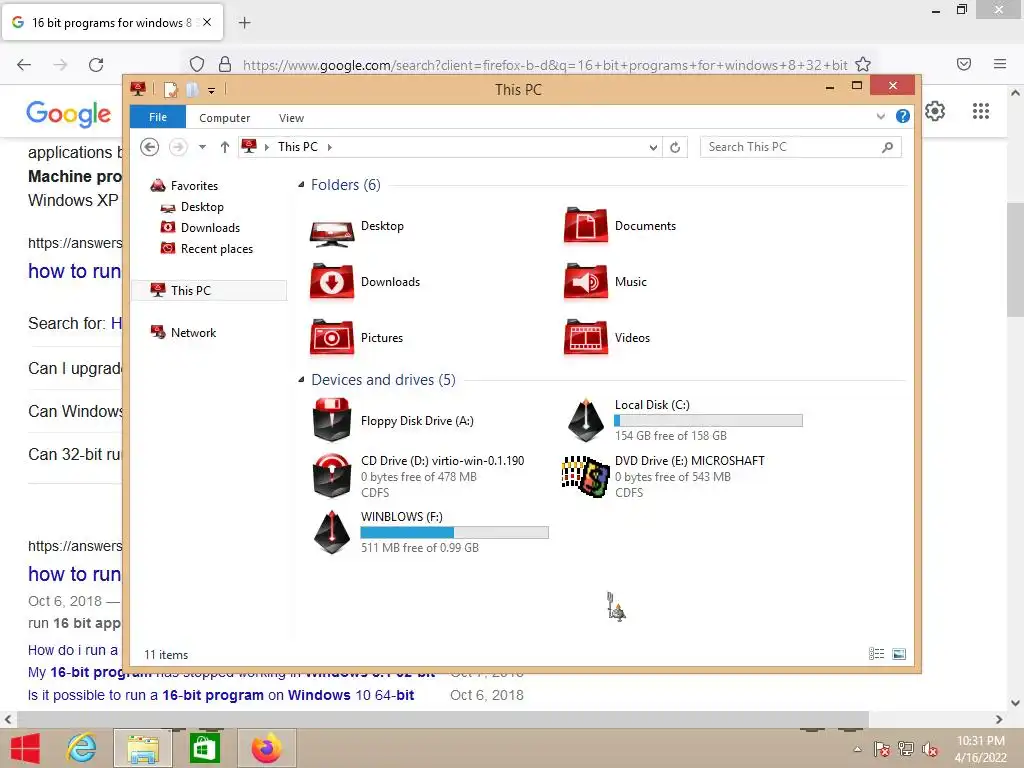Click New folder quick access toolbar icon

click(191, 90)
